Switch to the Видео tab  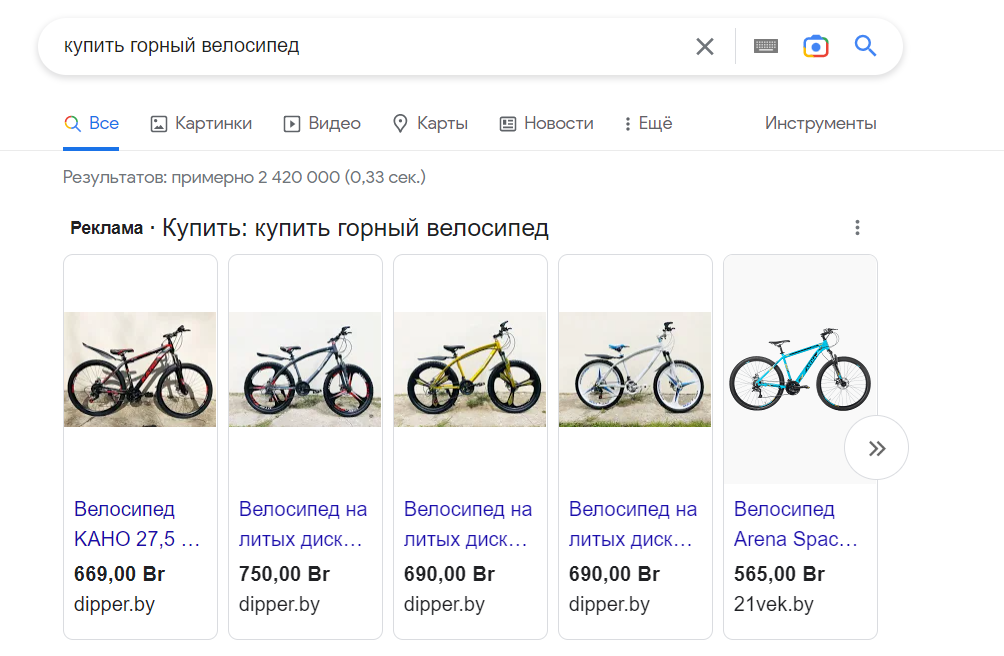click(x=322, y=124)
